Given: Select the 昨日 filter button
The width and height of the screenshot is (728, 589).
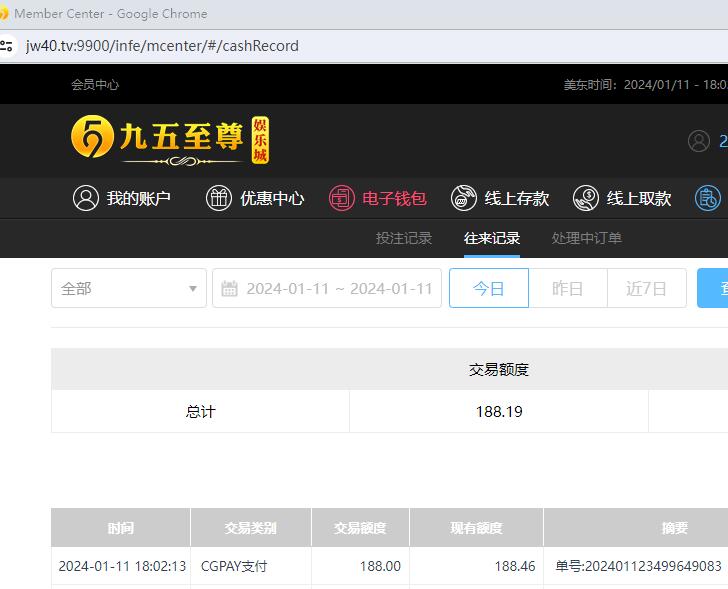Looking at the screenshot, I should coord(568,288).
